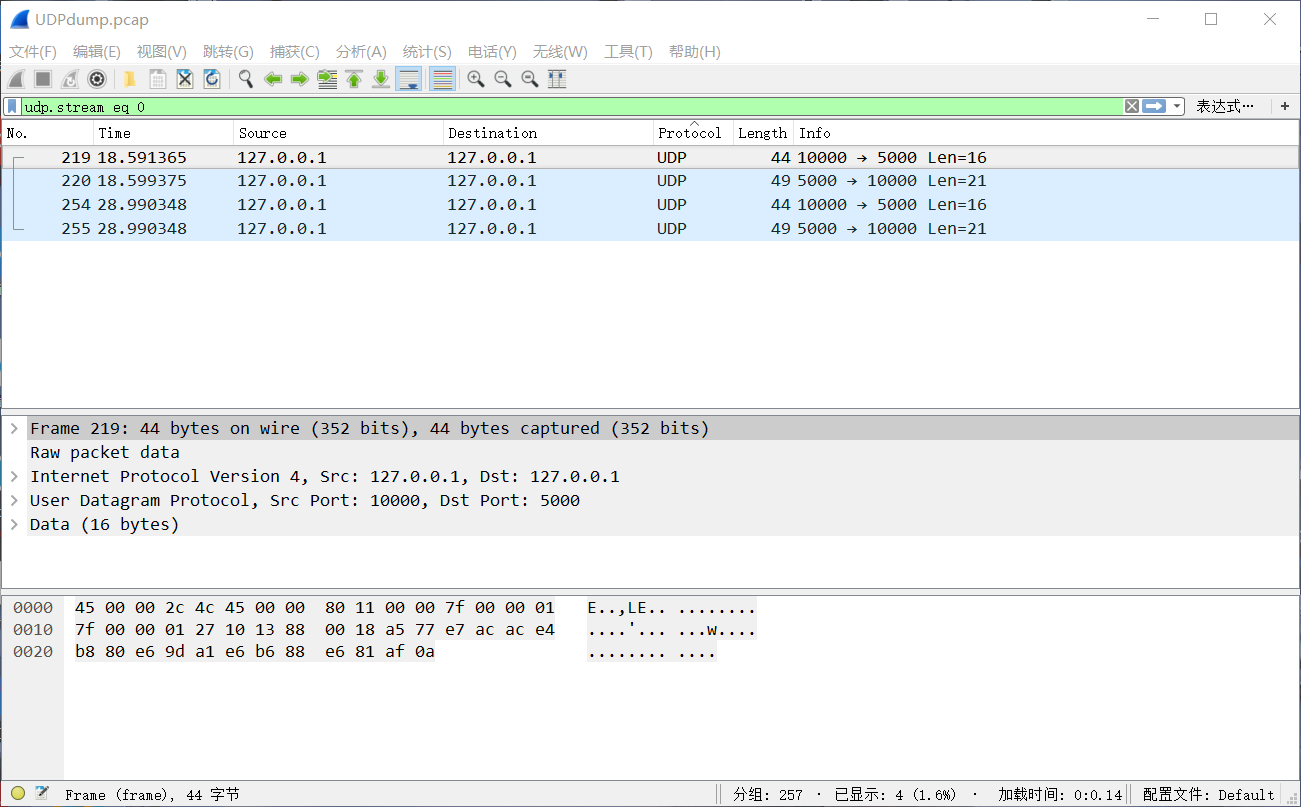Sort by Source column header

[339, 133]
